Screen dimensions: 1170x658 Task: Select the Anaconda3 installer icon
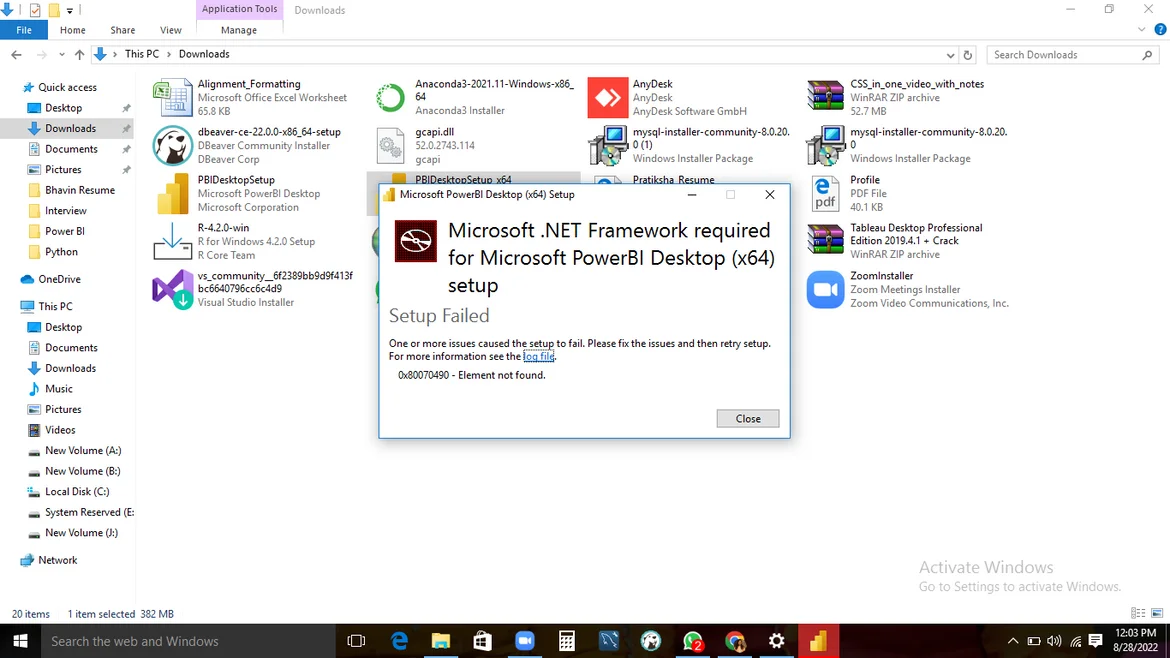390,98
